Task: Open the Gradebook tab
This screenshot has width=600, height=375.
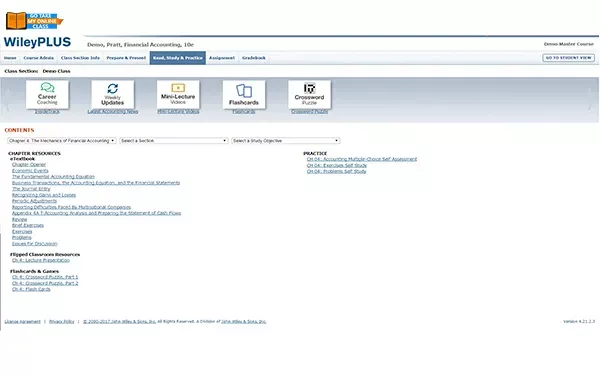Action: pyautogui.click(x=254, y=58)
